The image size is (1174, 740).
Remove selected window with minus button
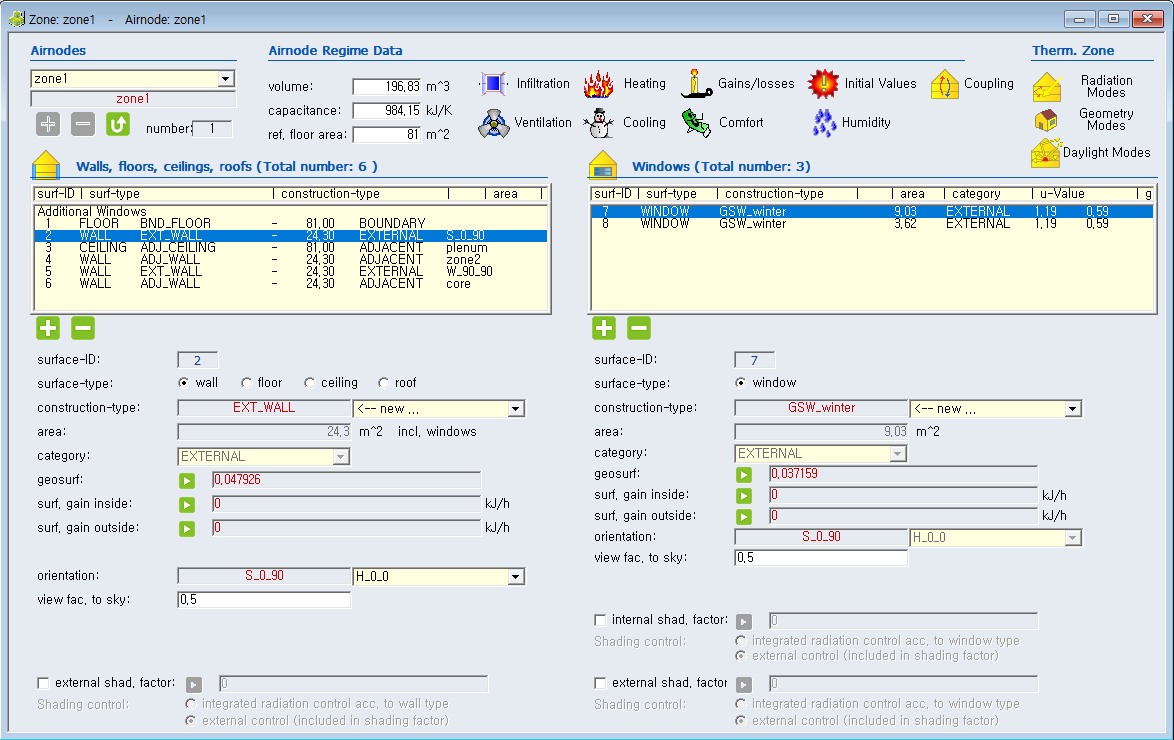(x=638, y=328)
